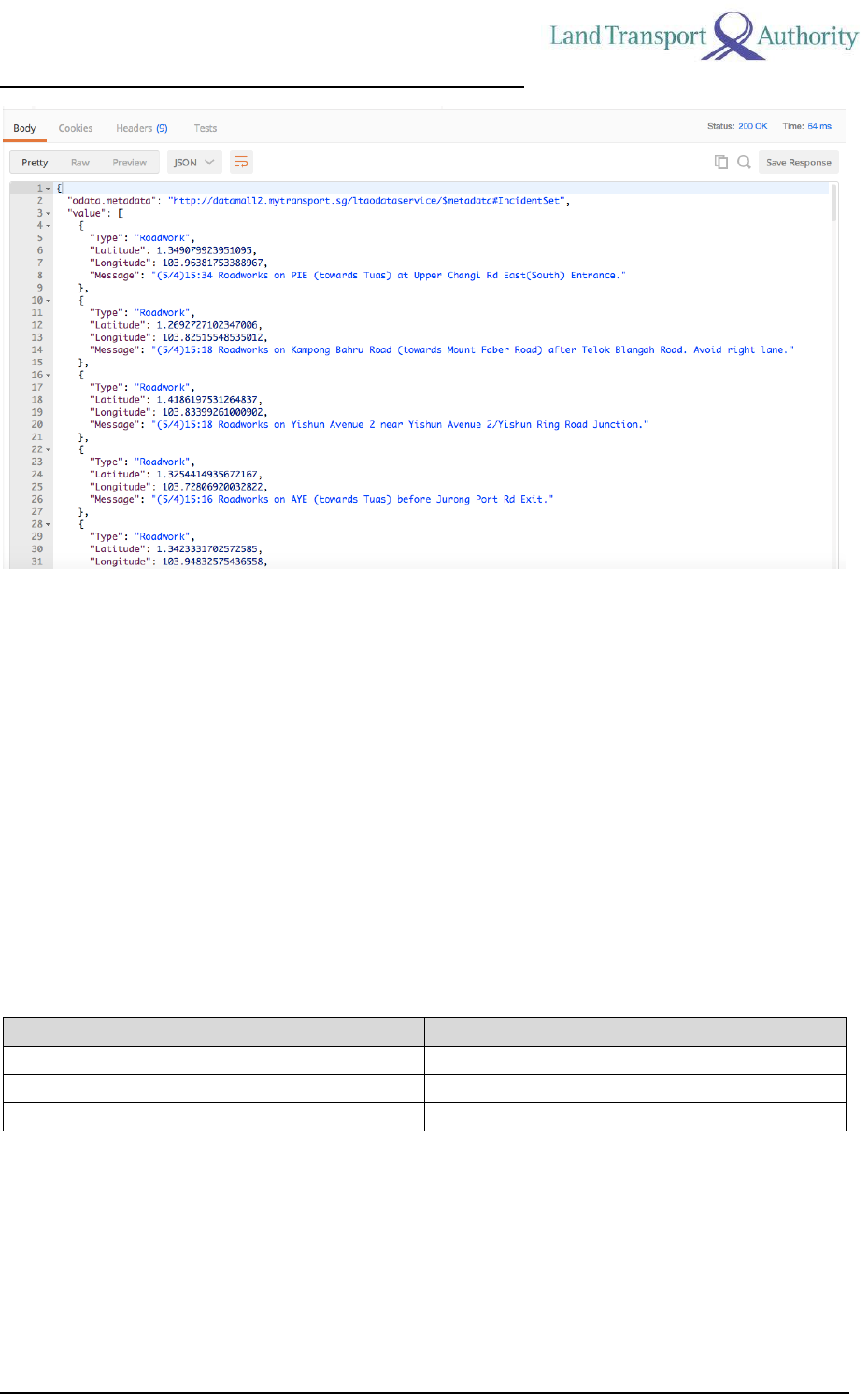Open the Headers (9) tab

pyautogui.click(x=142, y=128)
